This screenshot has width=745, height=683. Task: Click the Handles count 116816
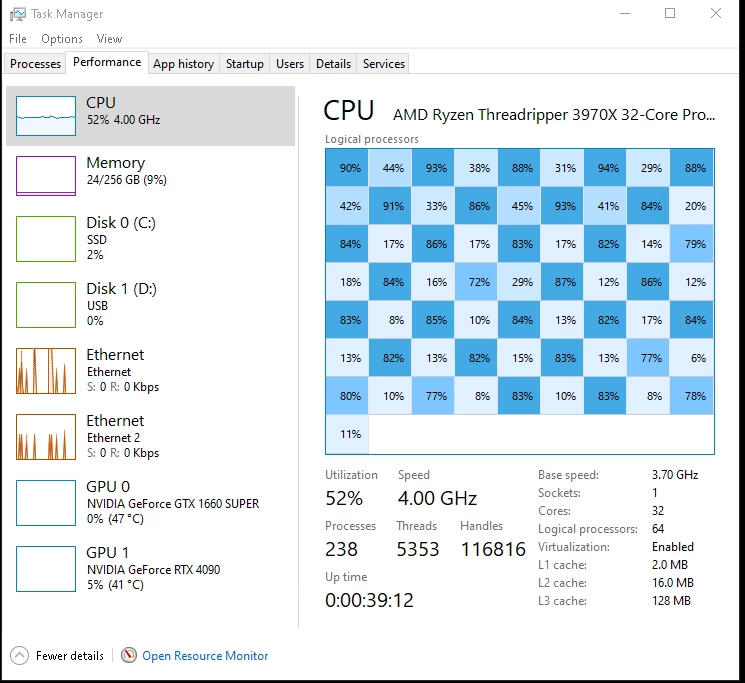click(x=493, y=550)
